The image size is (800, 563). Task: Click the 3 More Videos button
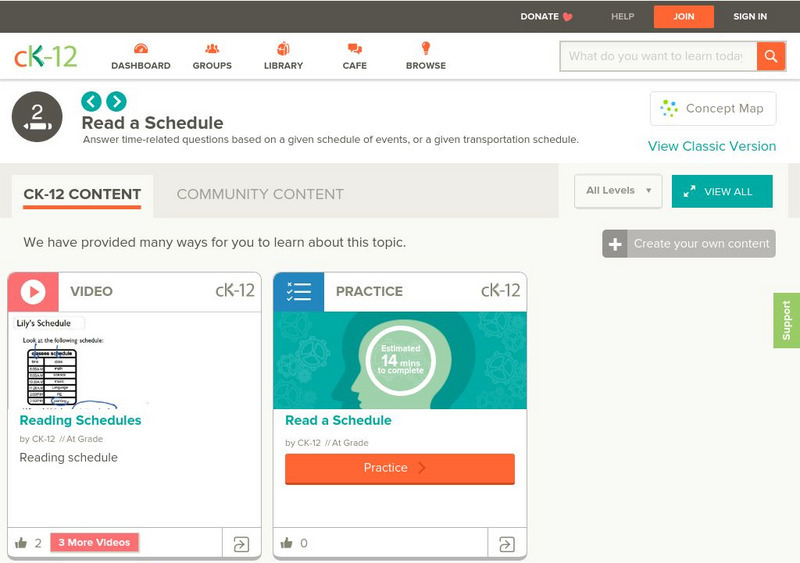click(94, 543)
